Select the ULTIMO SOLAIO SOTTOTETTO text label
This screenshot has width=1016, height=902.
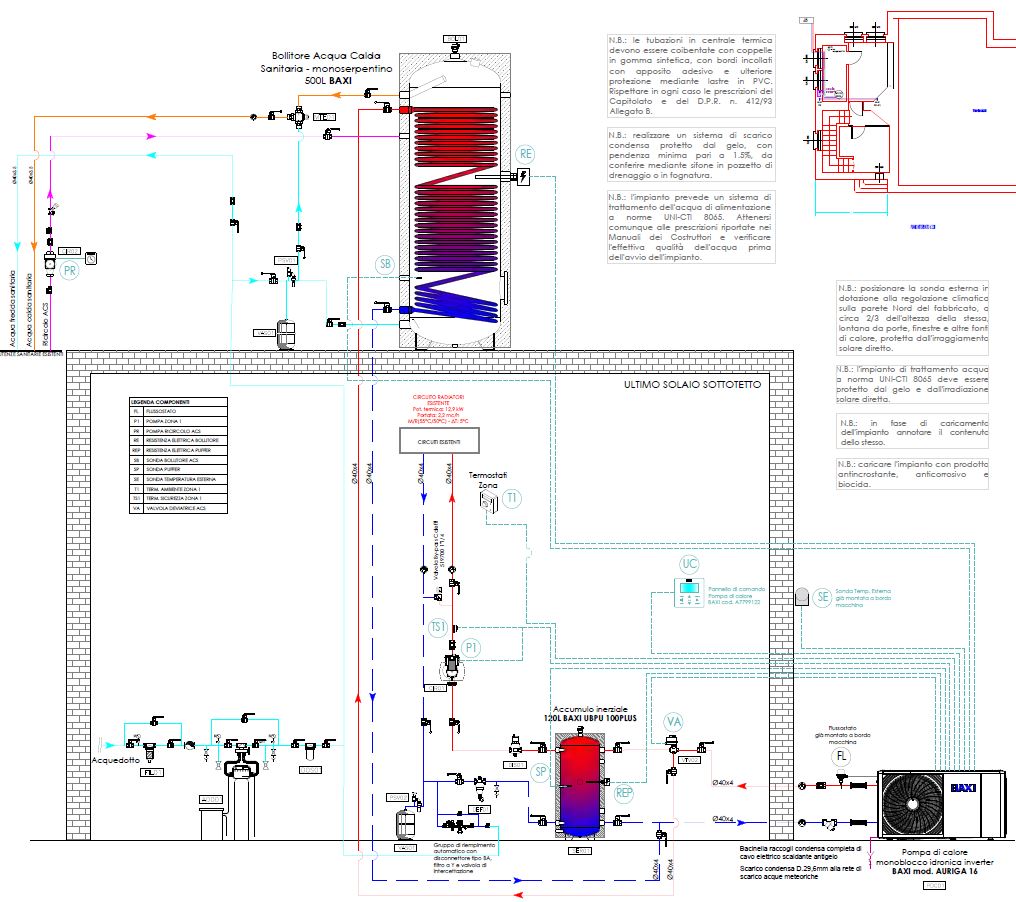[x=692, y=384]
